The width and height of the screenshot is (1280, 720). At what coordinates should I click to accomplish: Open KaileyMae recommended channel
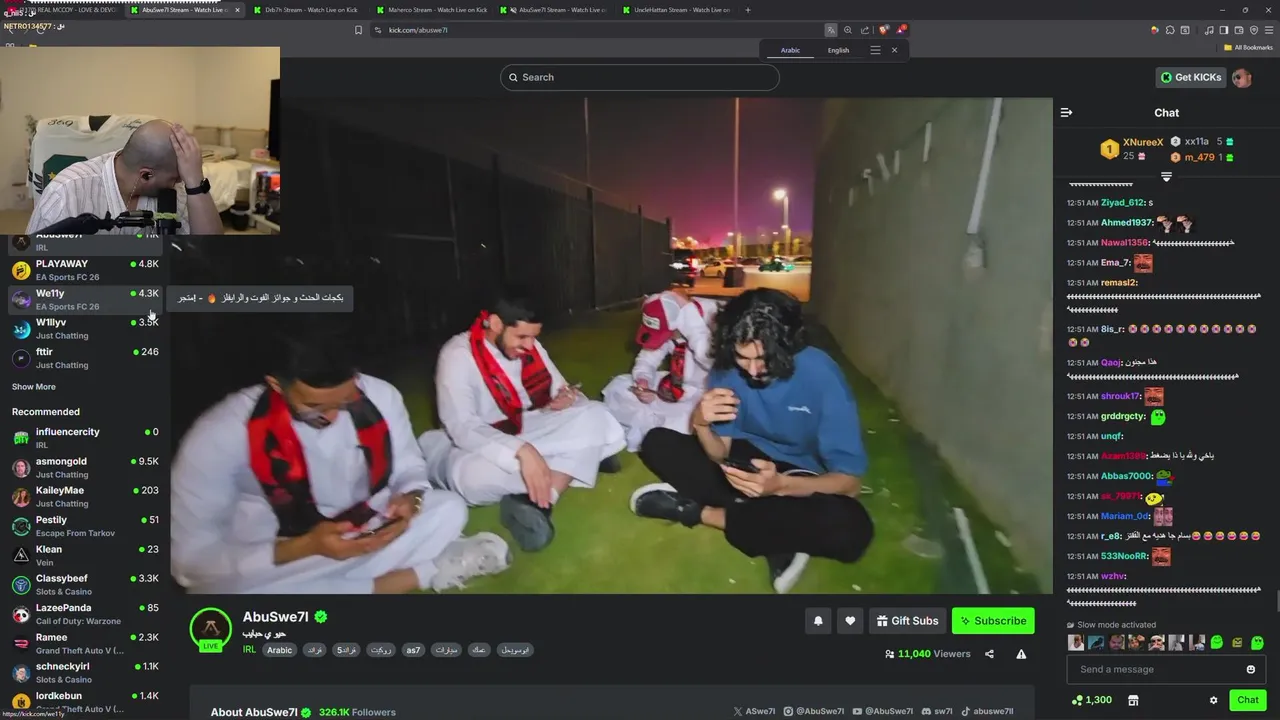[x=85, y=497]
